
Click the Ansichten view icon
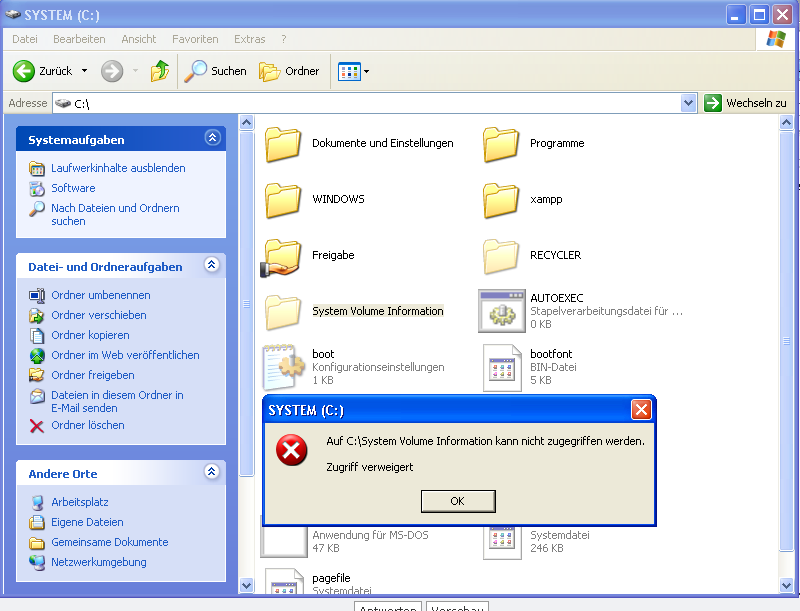coord(349,71)
